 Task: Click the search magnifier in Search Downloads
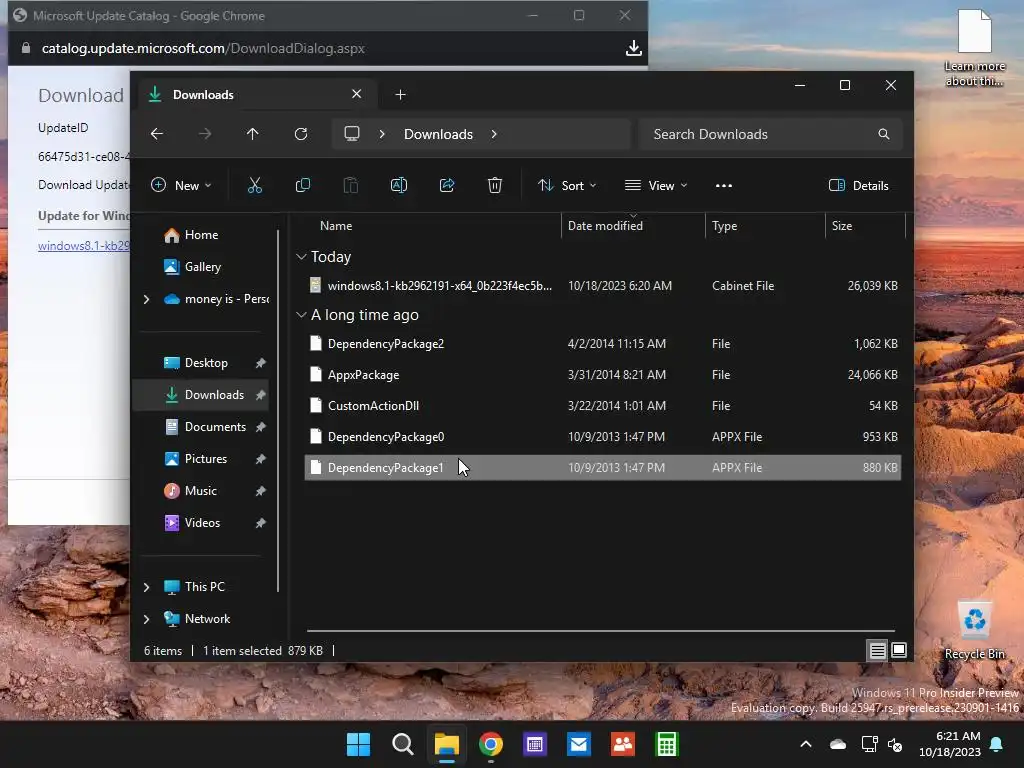884,134
